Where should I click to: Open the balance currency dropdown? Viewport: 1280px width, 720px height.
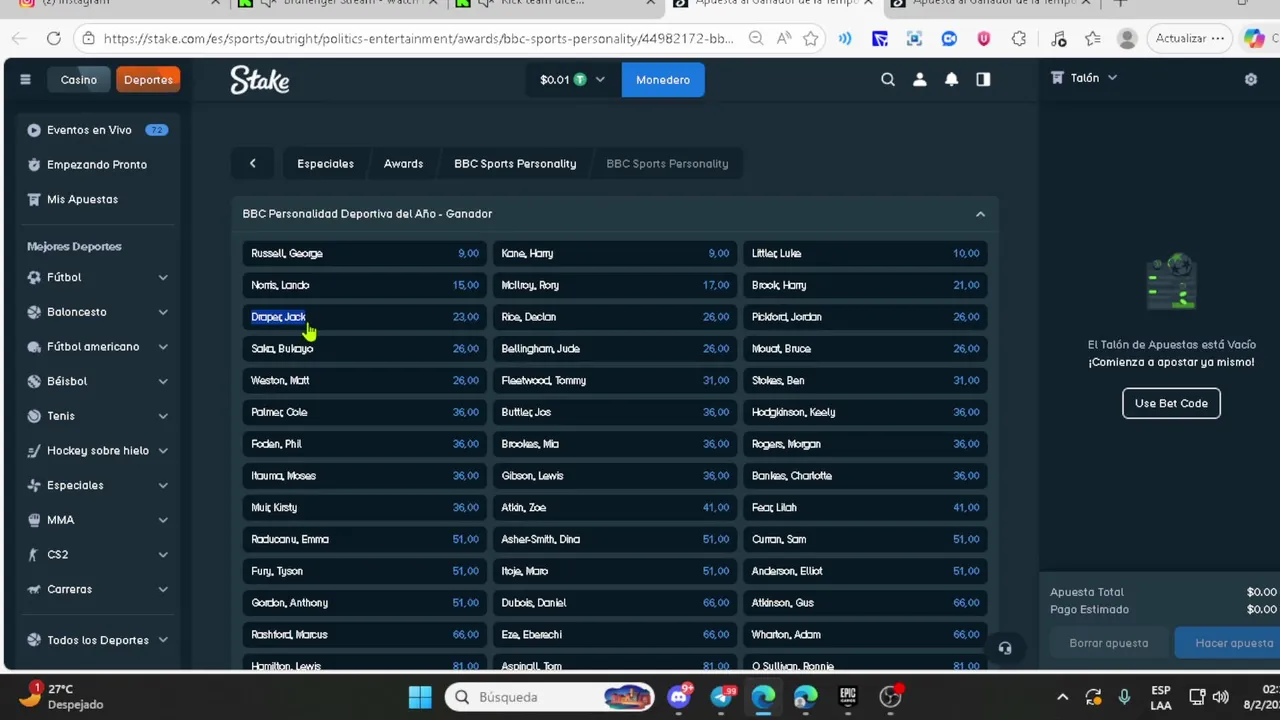(x=572, y=80)
